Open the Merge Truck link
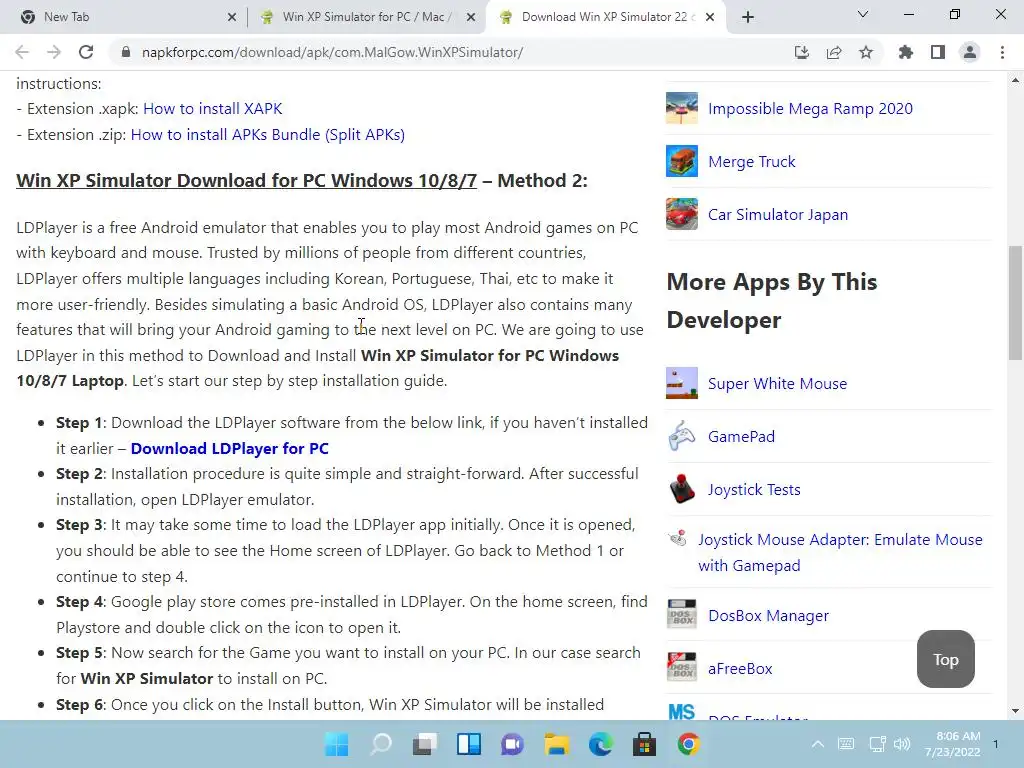The width and height of the screenshot is (1024, 768). click(x=752, y=161)
